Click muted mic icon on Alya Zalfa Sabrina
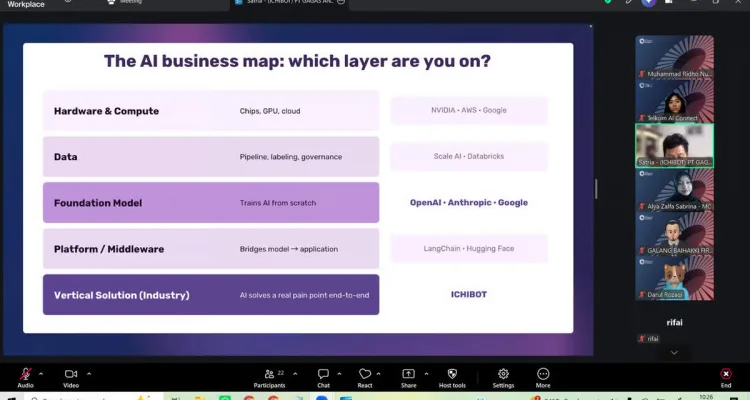The height and width of the screenshot is (400, 750). pyautogui.click(x=642, y=207)
